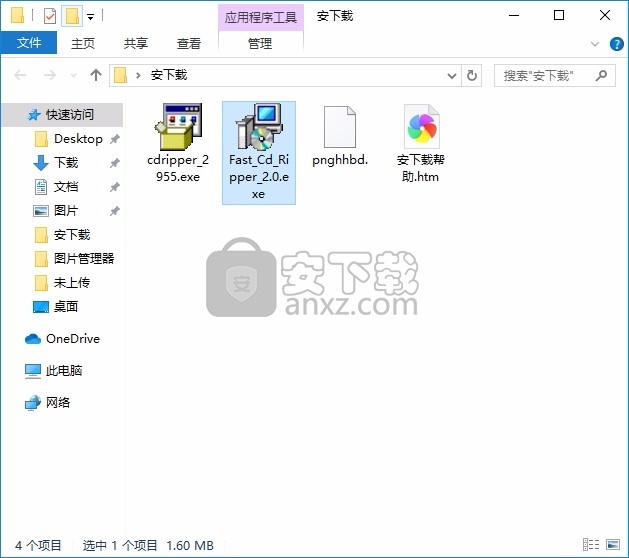The width and height of the screenshot is (629, 558).
Task: Switch to the 共享 ribbon tab
Action: click(136, 43)
